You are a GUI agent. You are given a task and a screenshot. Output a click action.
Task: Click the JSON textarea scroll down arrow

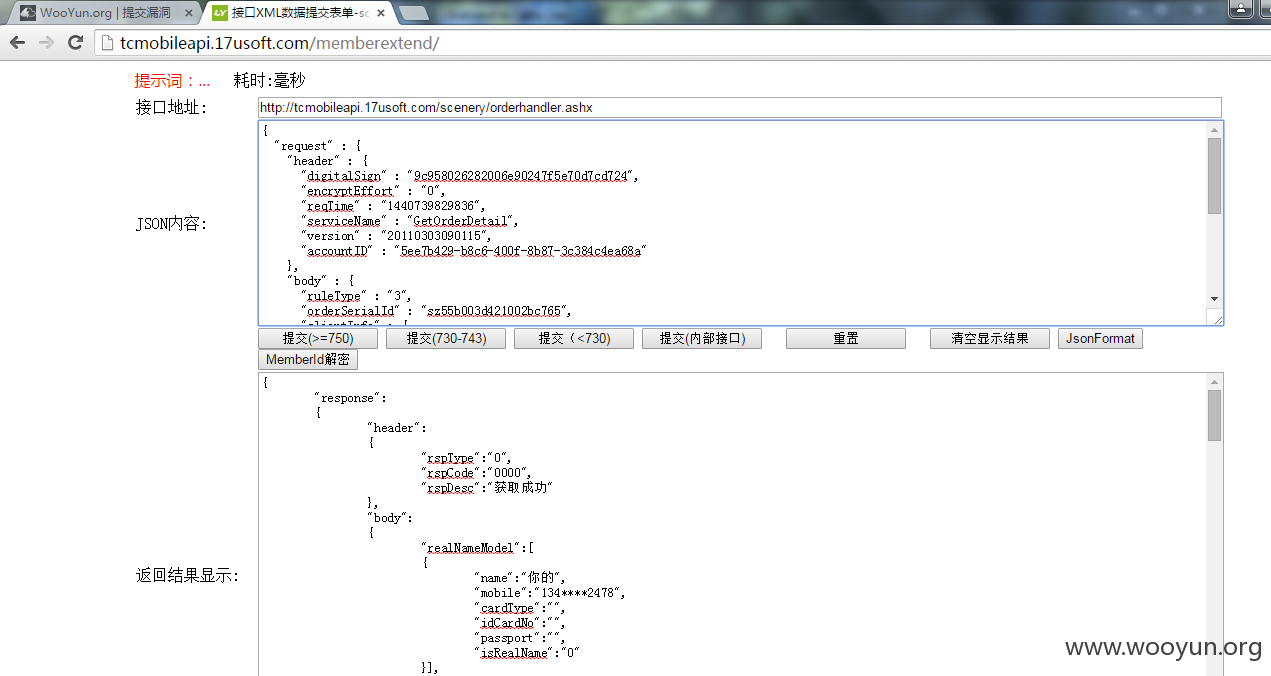[1214, 298]
